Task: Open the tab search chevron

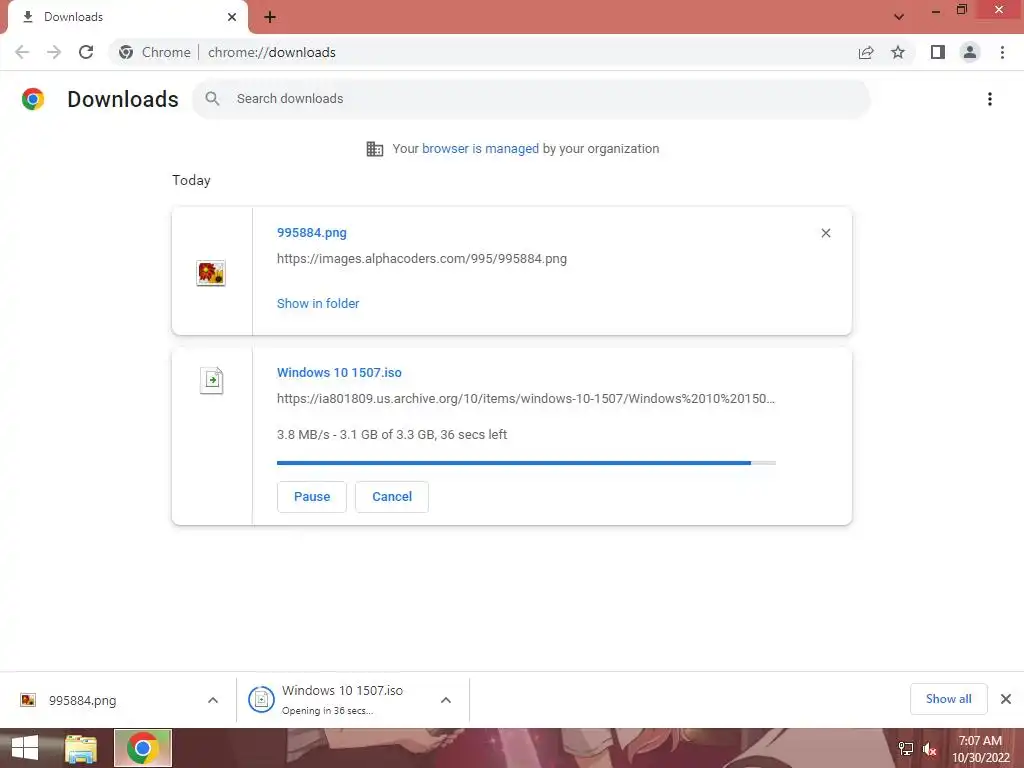Action: point(899,17)
